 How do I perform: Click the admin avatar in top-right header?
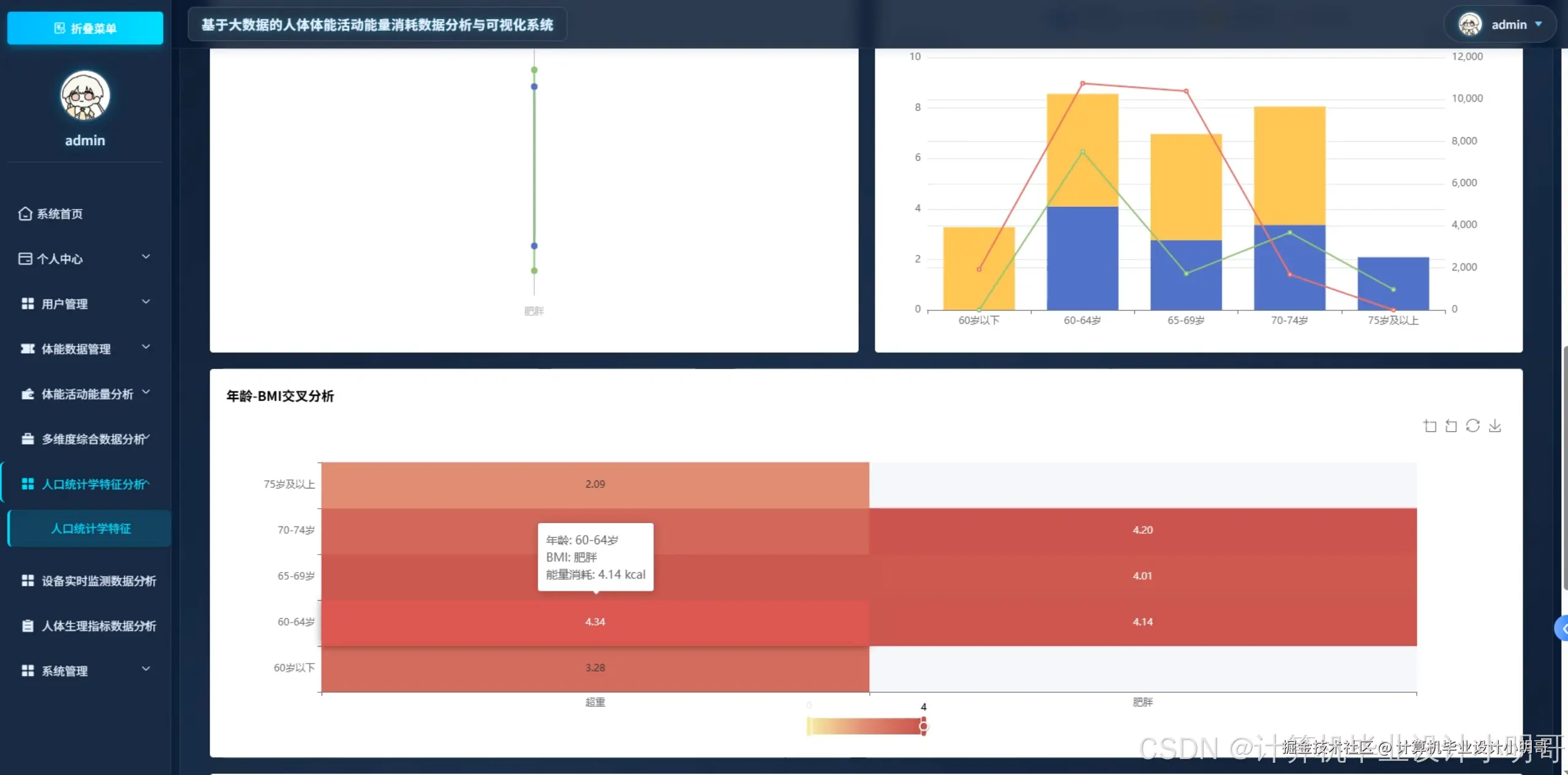pos(1469,24)
